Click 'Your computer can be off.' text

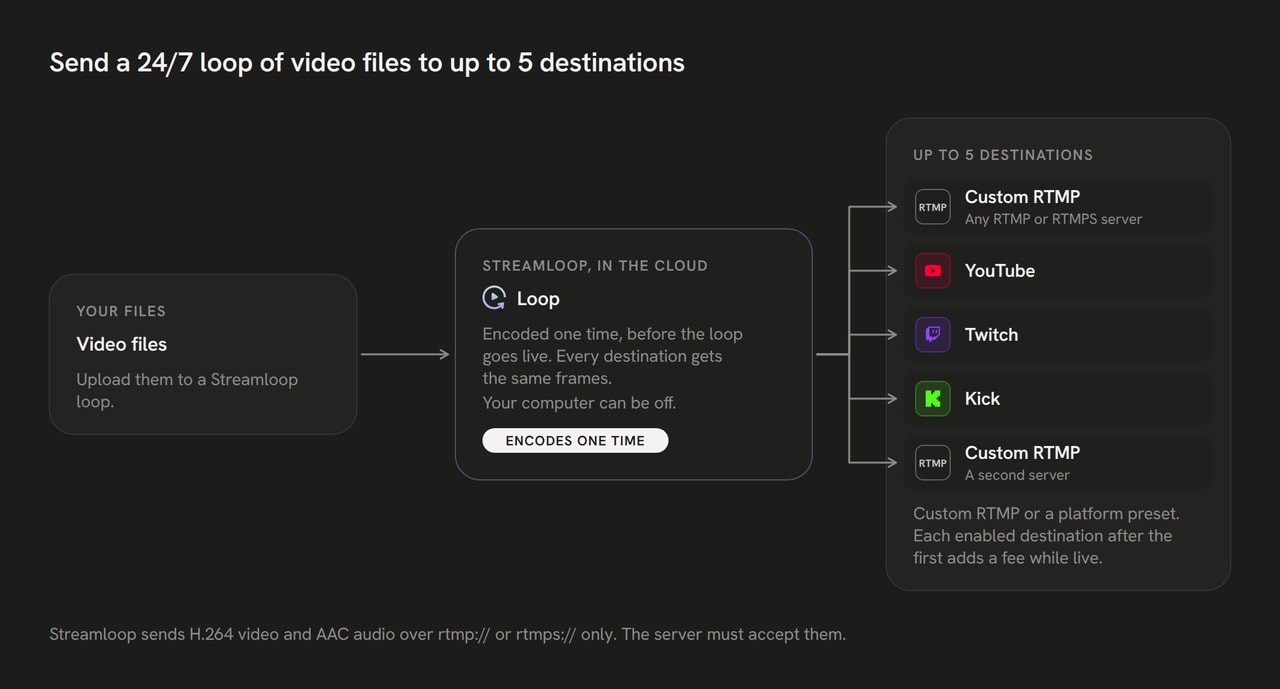(x=579, y=403)
